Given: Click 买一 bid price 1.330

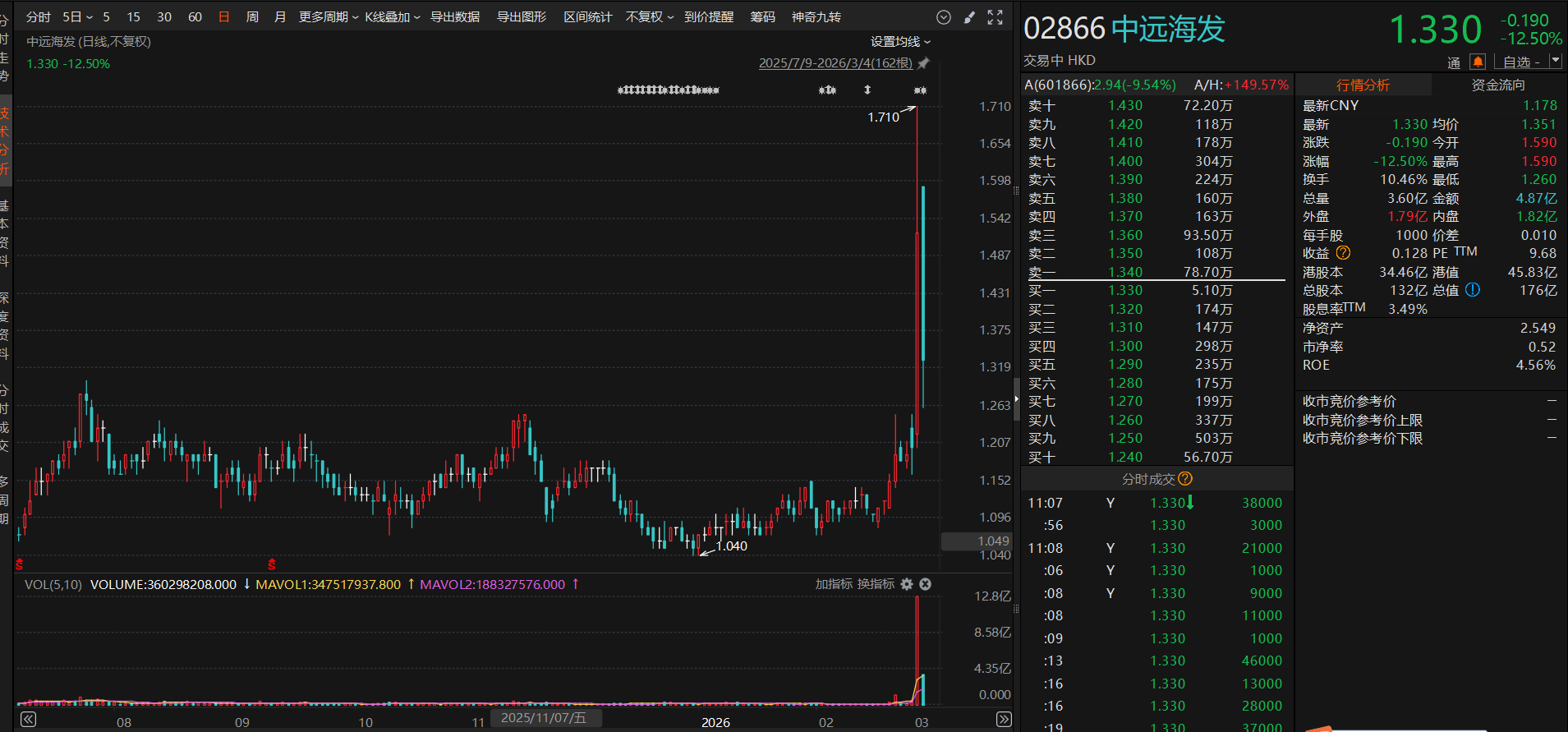Looking at the screenshot, I should (1125, 290).
